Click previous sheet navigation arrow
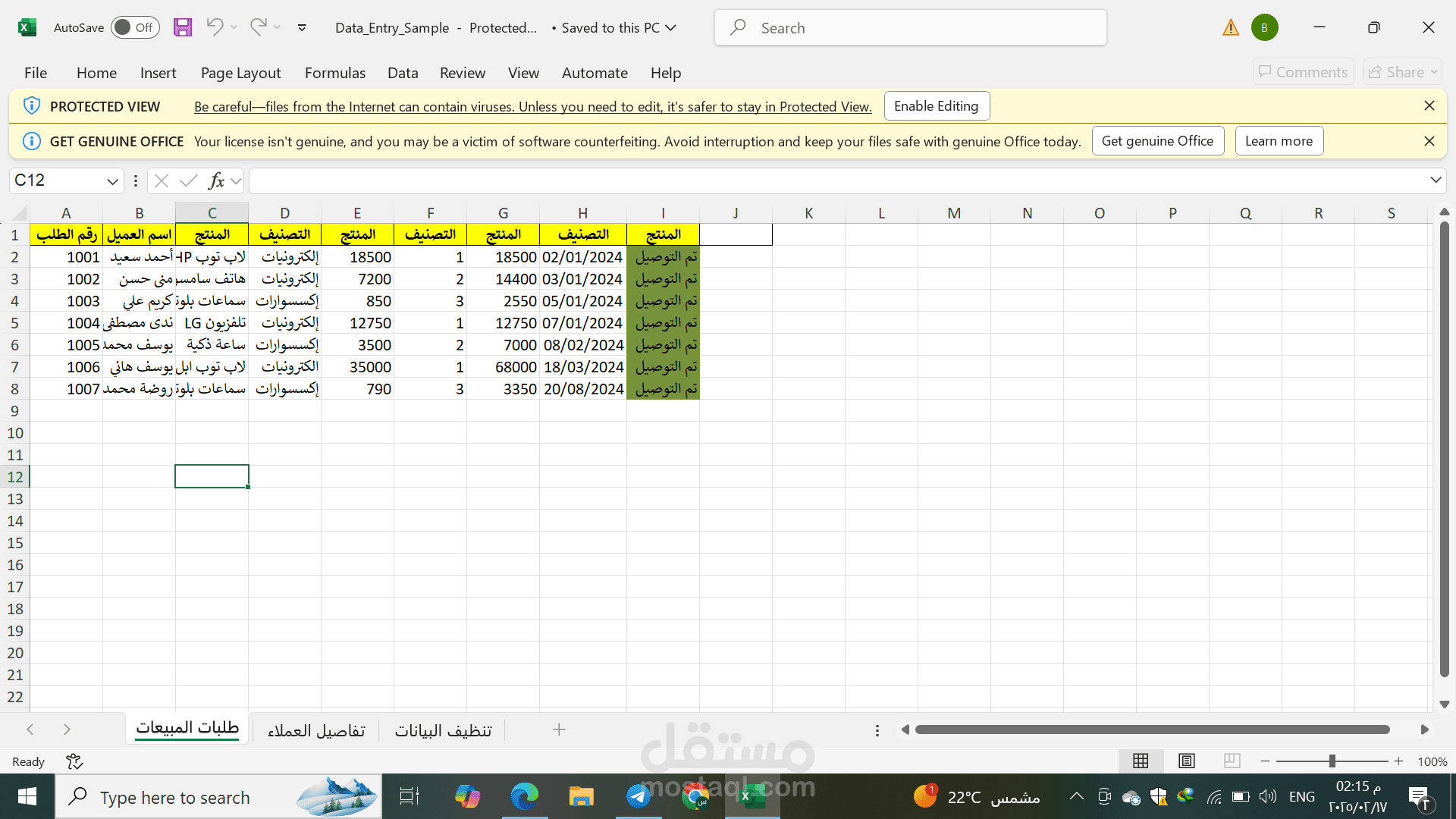The image size is (1456, 819). pyautogui.click(x=30, y=730)
